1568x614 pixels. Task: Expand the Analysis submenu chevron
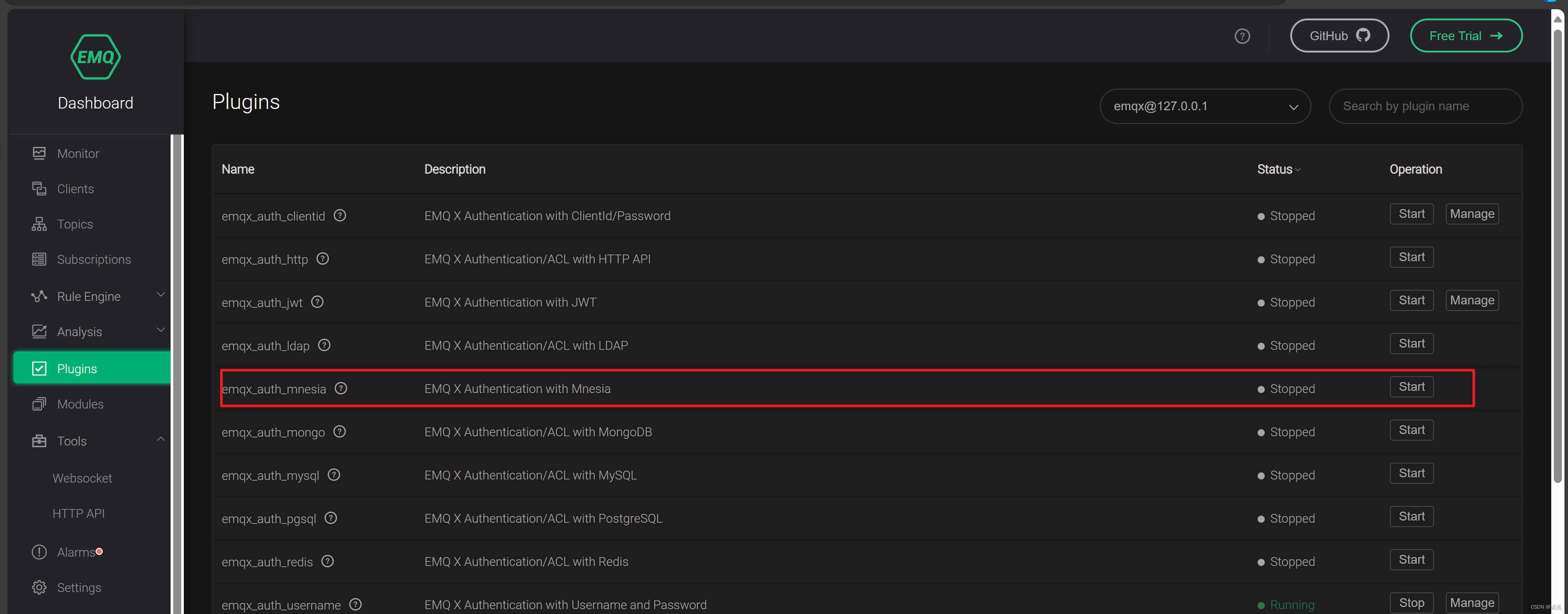[161, 331]
